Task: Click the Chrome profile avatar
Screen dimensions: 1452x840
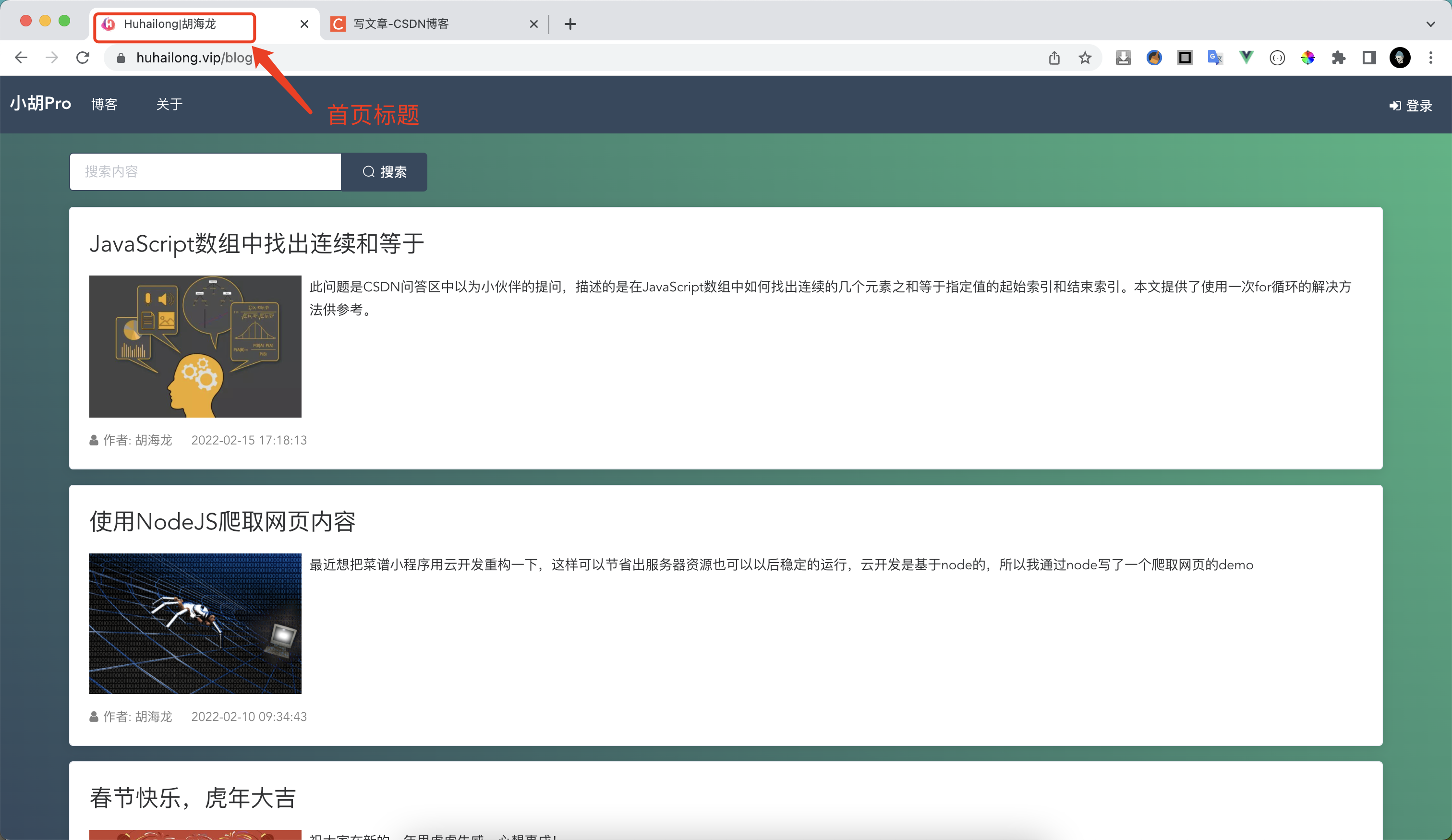Action: point(1400,58)
